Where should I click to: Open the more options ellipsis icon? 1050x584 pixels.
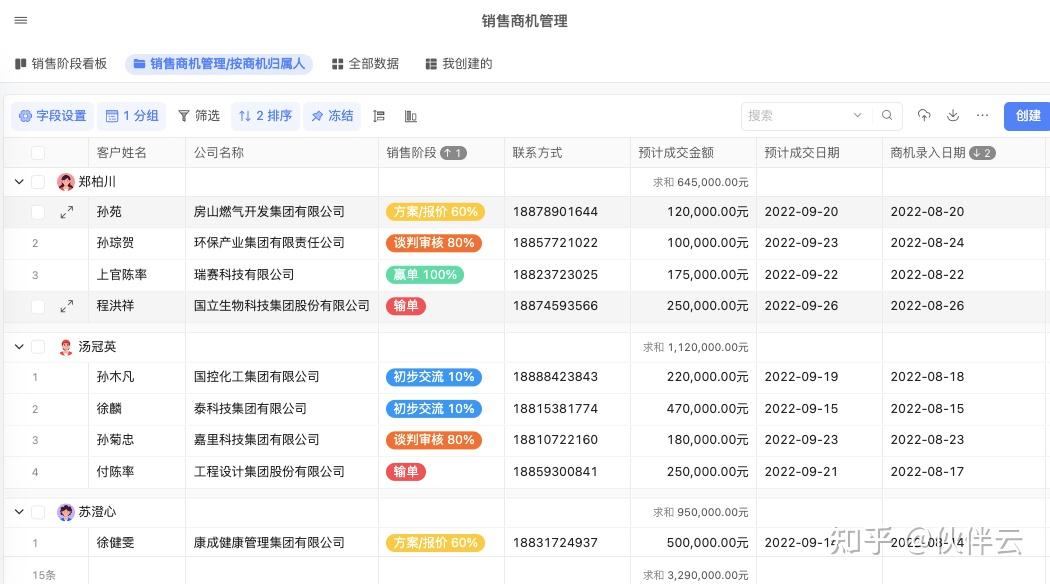982,115
